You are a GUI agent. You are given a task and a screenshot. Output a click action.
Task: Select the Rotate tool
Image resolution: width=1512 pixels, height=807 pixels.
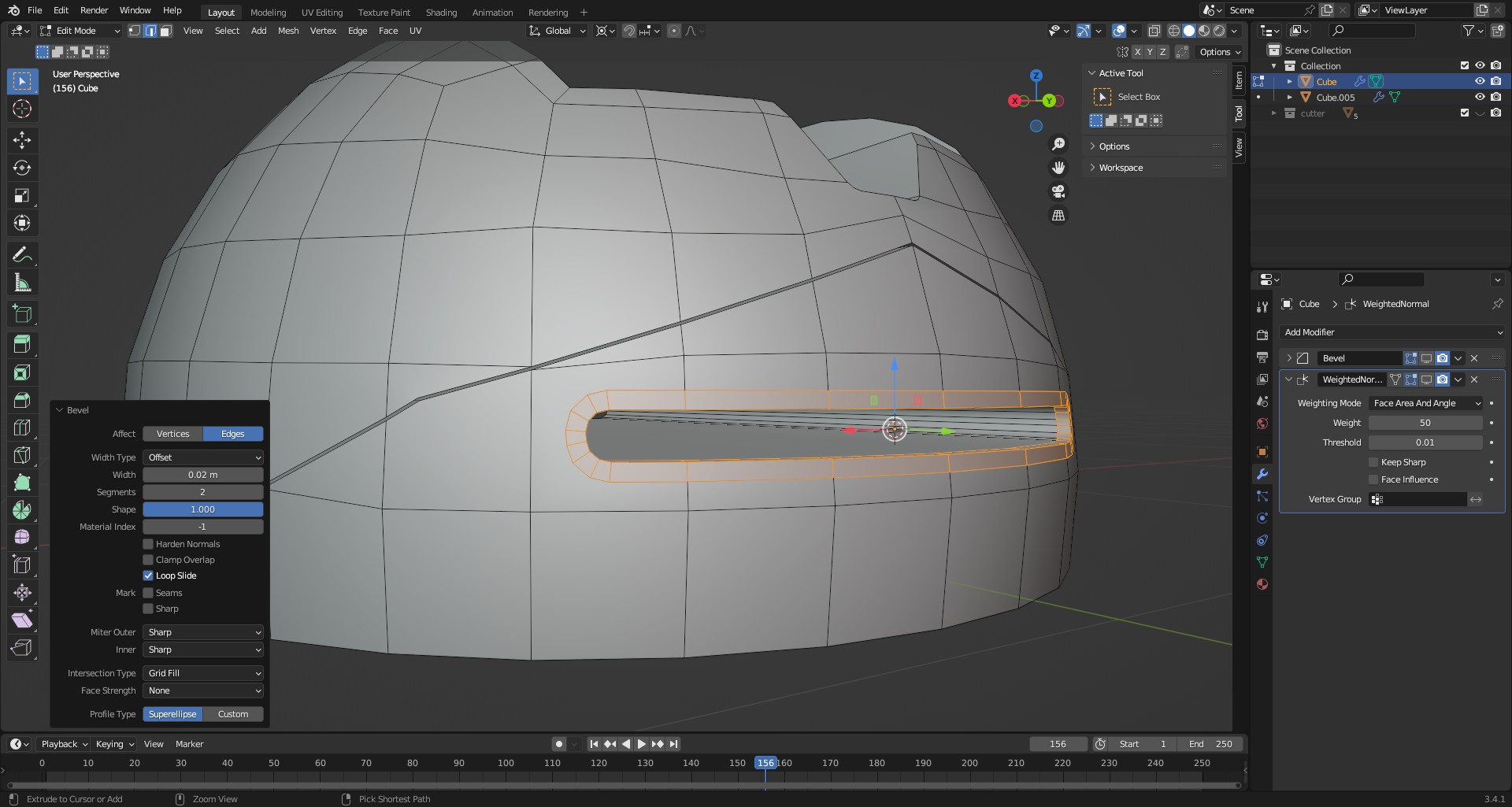point(22,168)
